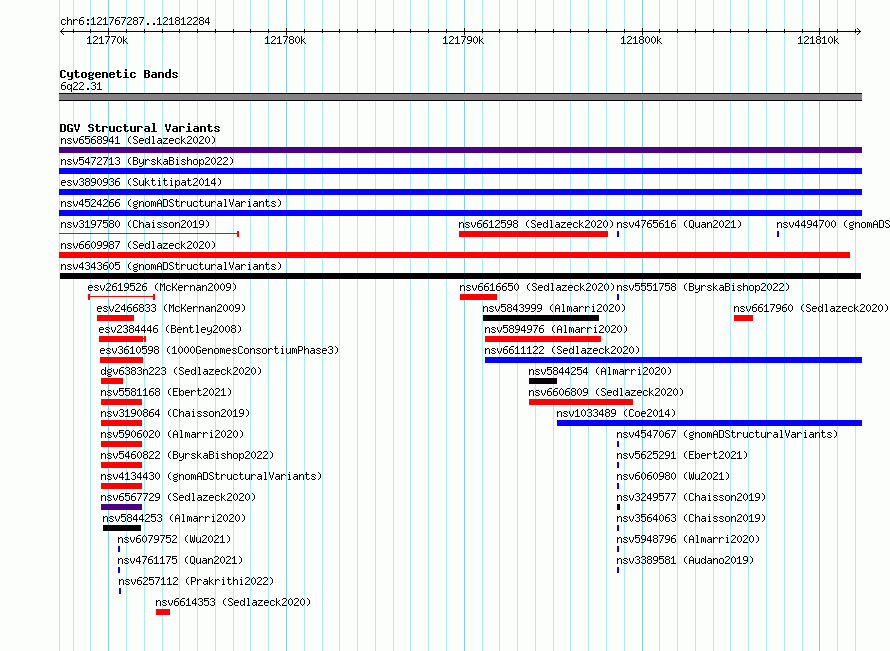Open nsv6257112 (Prakrithi2022) variant

click(x=196, y=581)
